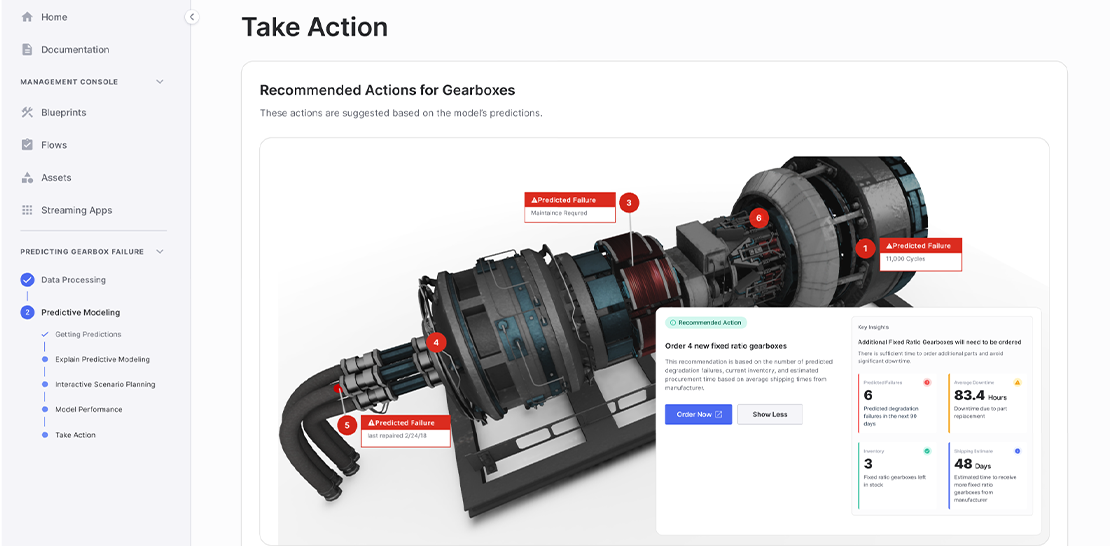Open Interactive Scenario Planning sub-step
Viewport: 1110px width, 546px height.
(105, 385)
